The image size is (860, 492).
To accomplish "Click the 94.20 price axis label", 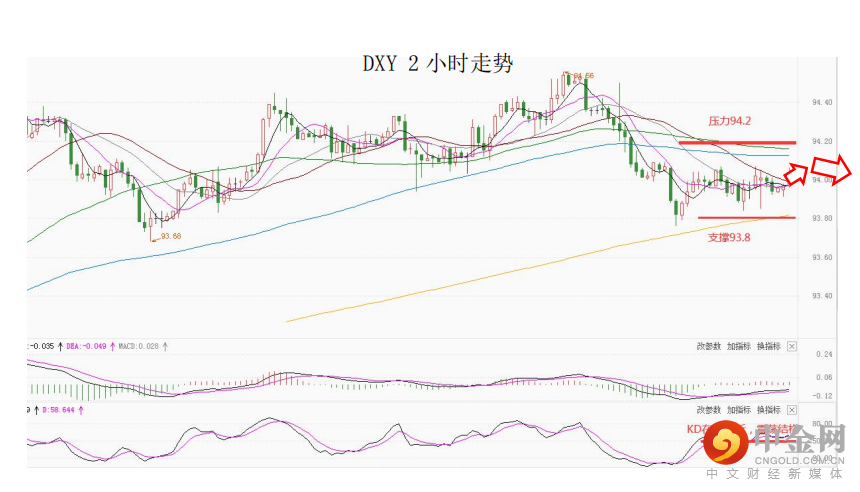I will [822, 141].
